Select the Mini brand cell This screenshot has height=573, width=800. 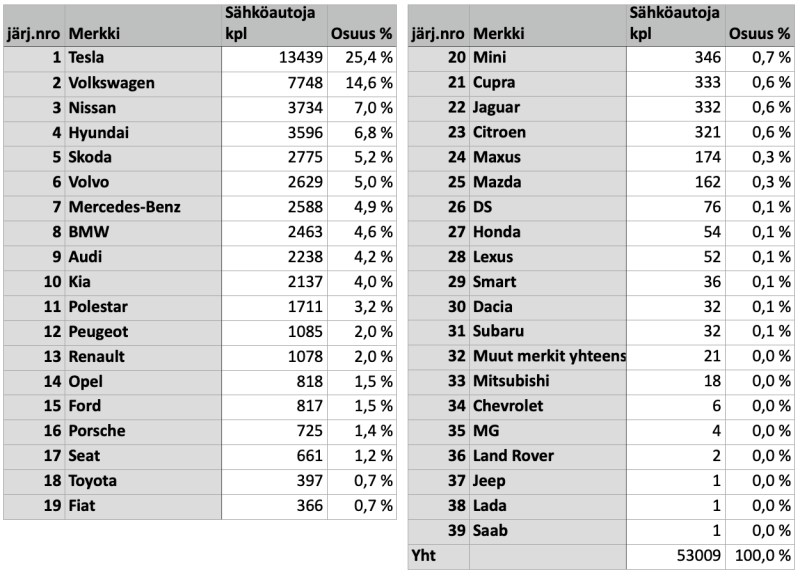point(490,58)
